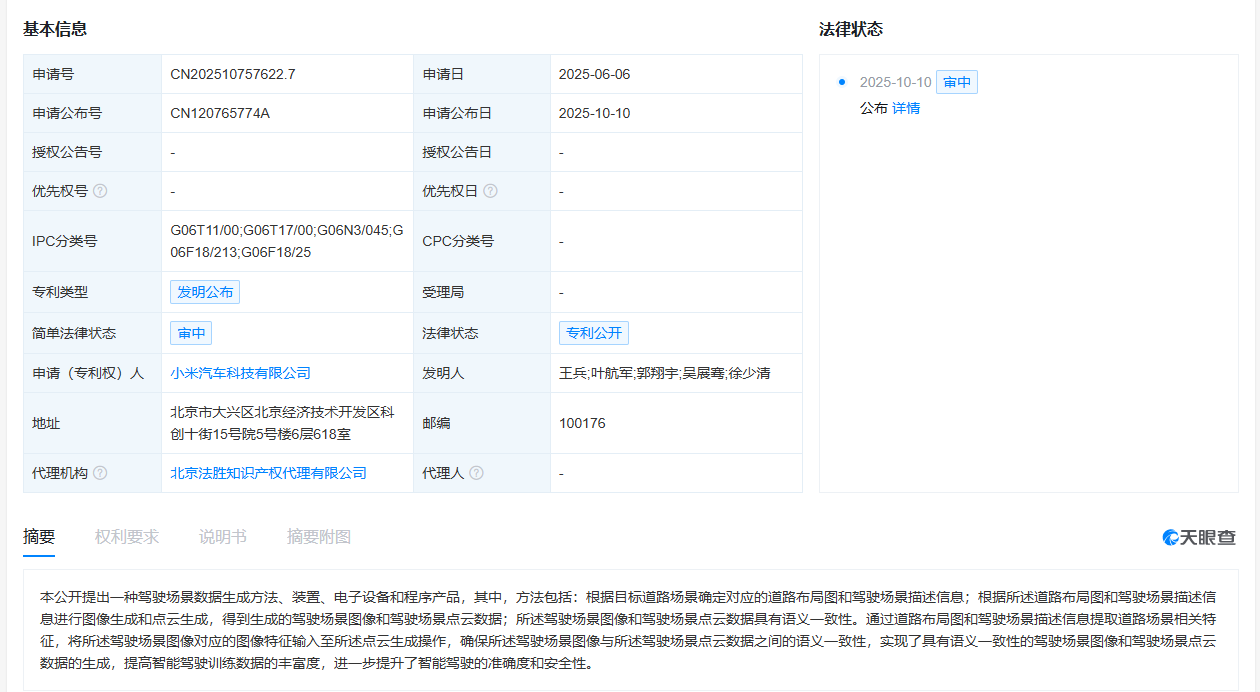The image size is (1260, 692).
Task: Click the 审中 tag in 简单法律状态 row
Action: pyautogui.click(x=190, y=332)
